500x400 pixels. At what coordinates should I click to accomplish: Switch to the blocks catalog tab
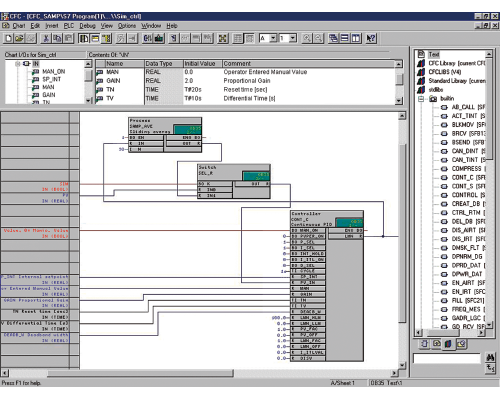click(424, 344)
